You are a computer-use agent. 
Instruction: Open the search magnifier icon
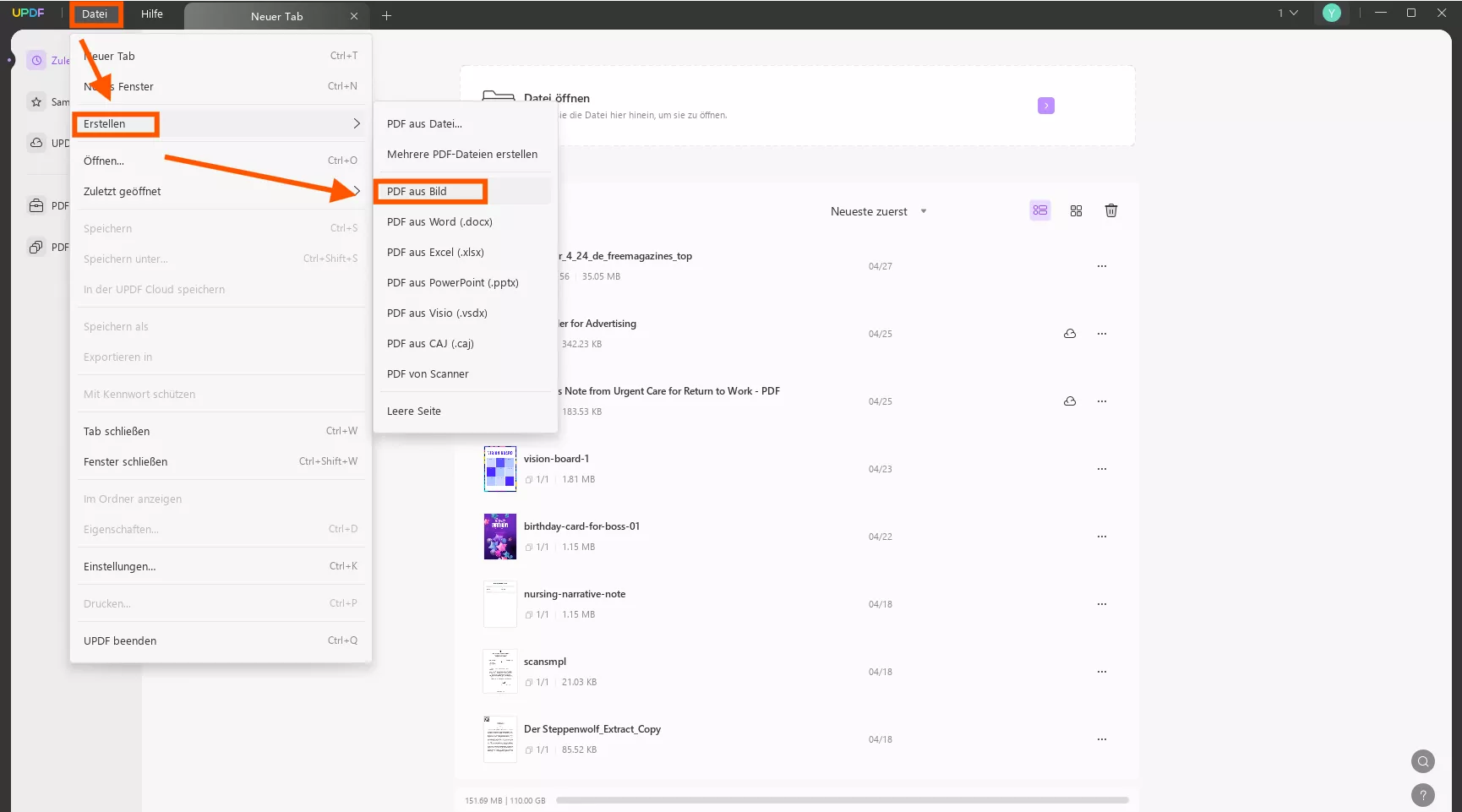coord(1423,761)
